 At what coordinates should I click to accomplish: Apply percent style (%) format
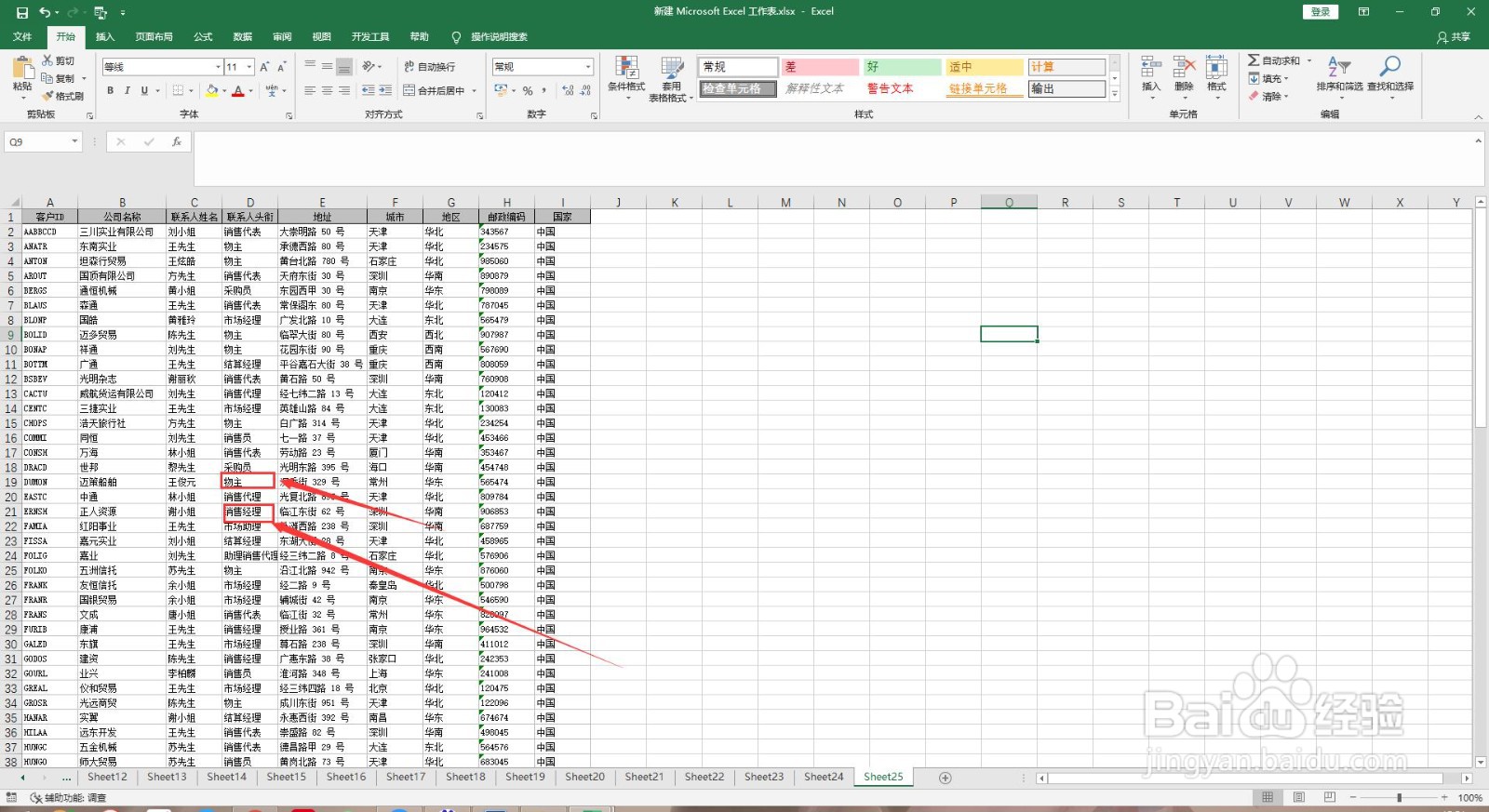[528, 90]
